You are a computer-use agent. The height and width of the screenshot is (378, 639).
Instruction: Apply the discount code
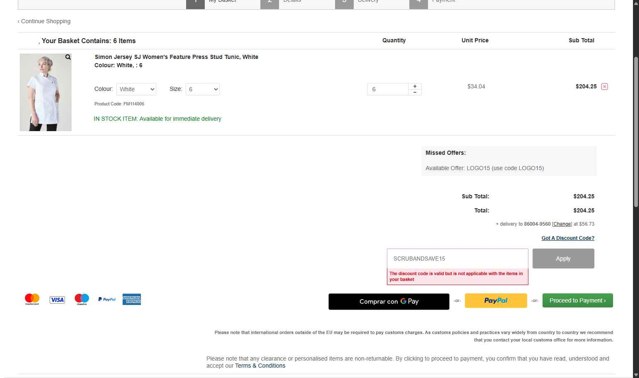(563, 259)
